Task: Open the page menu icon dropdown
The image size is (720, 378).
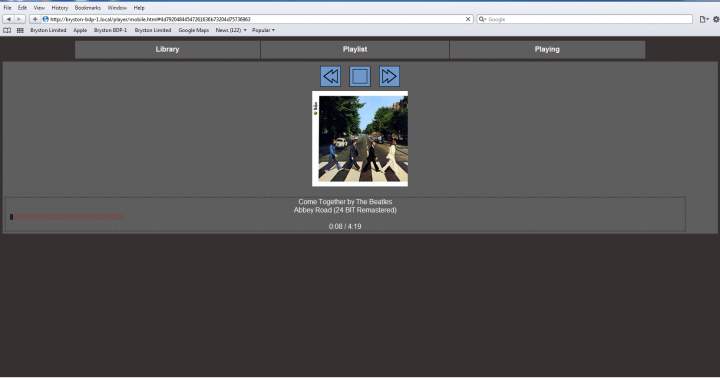Action: click(x=703, y=19)
